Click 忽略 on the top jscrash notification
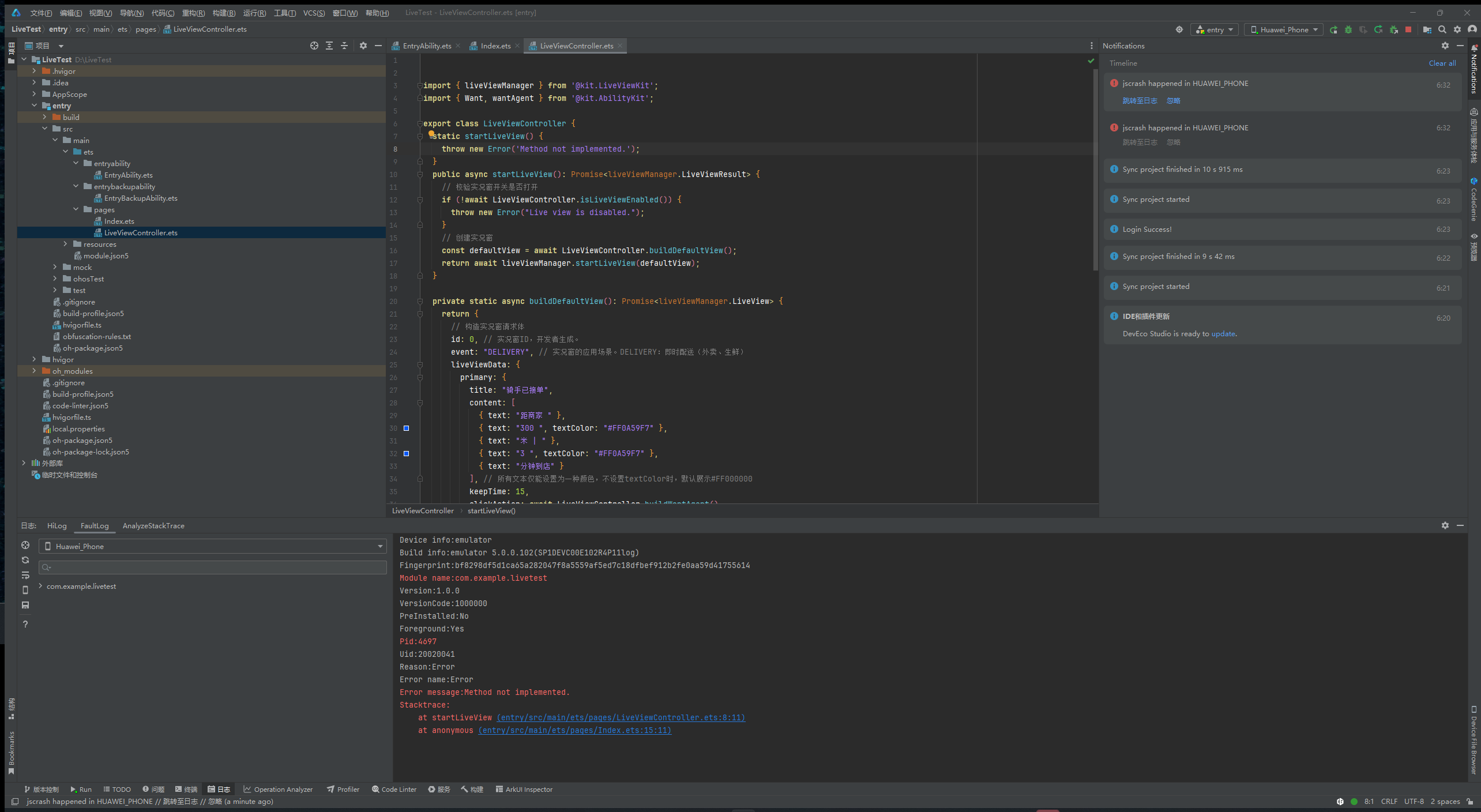 click(x=1173, y=101)
